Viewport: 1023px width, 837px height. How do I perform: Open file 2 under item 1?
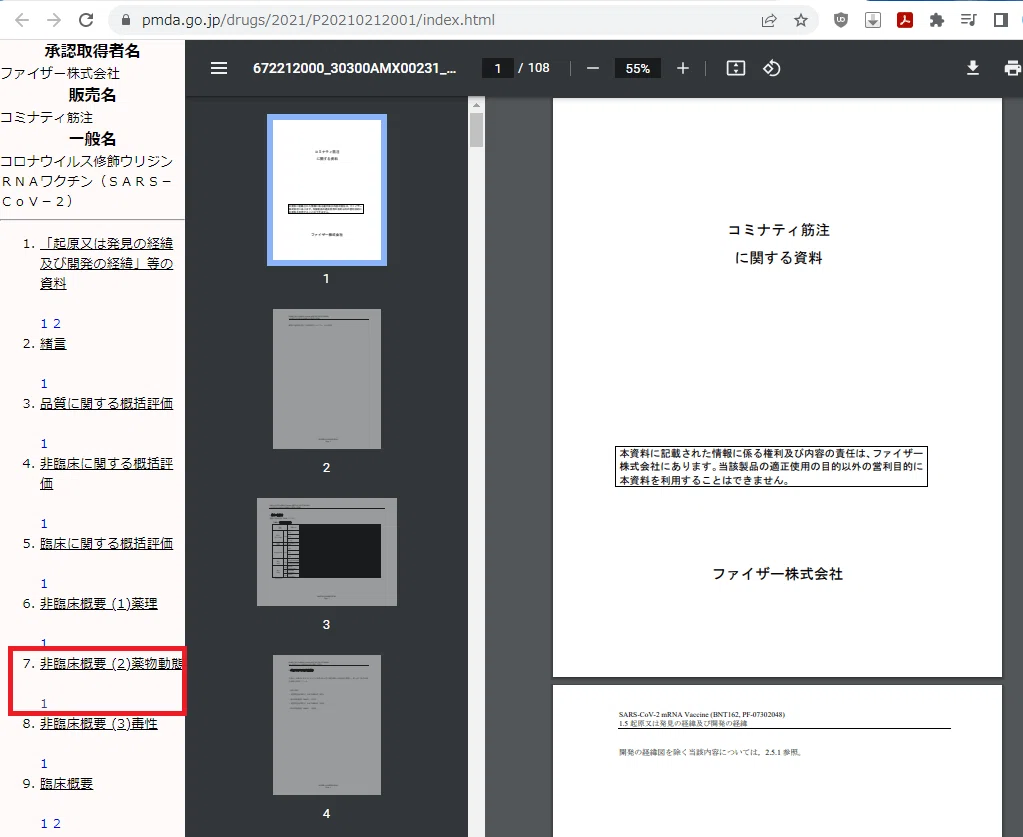57,324
